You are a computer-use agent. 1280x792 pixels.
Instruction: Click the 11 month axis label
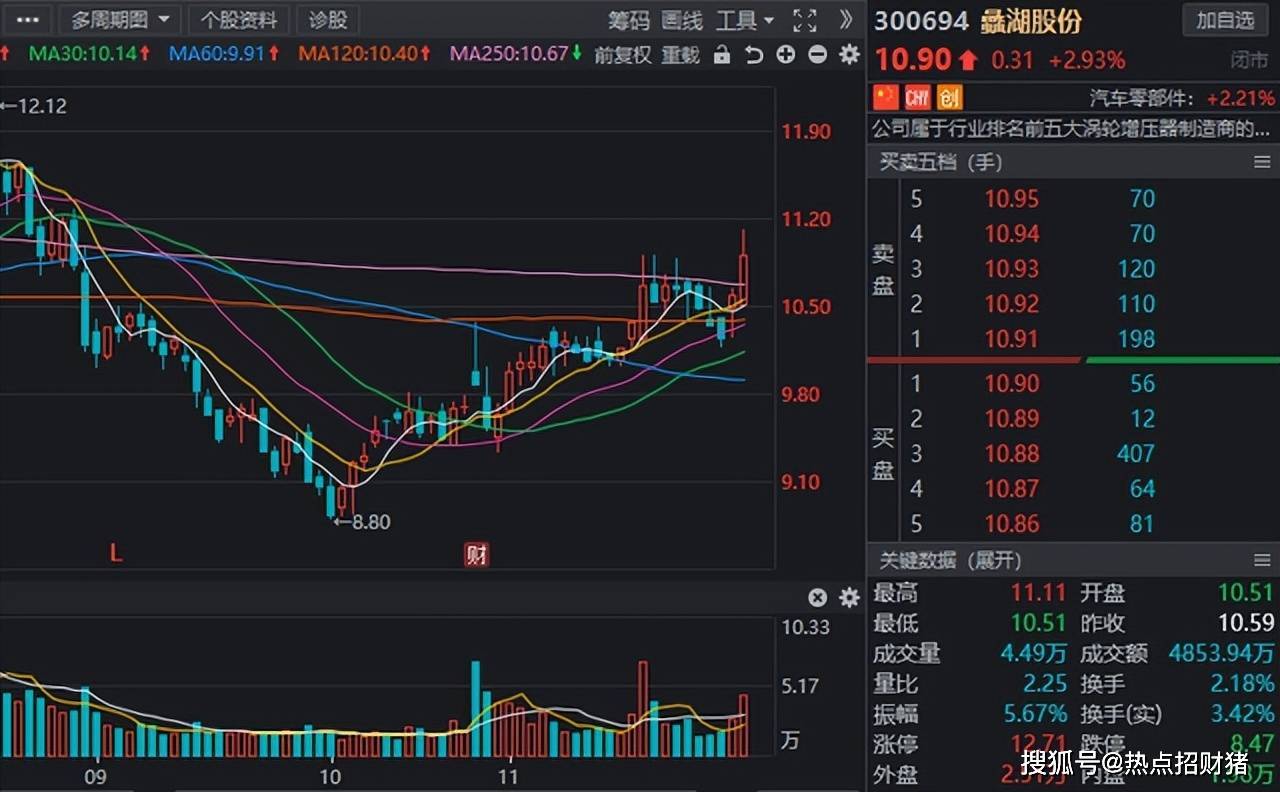tap(509, 775)
